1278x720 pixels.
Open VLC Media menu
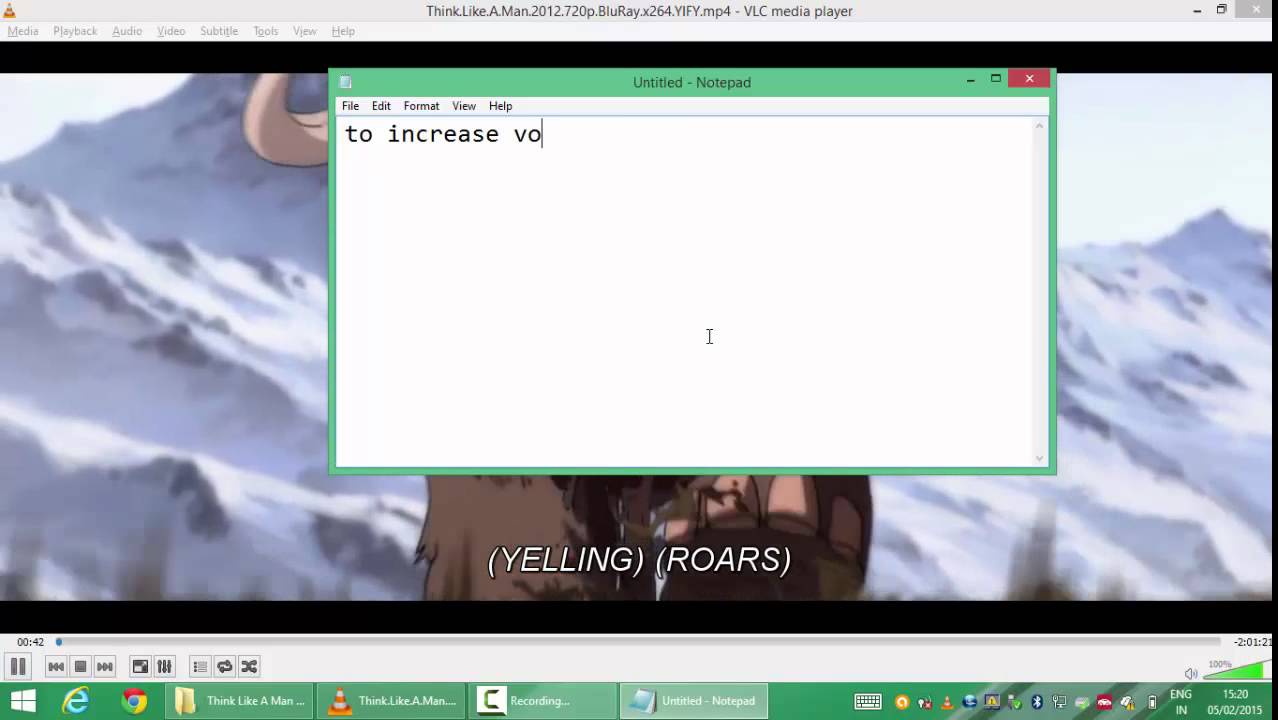point(23,31)
